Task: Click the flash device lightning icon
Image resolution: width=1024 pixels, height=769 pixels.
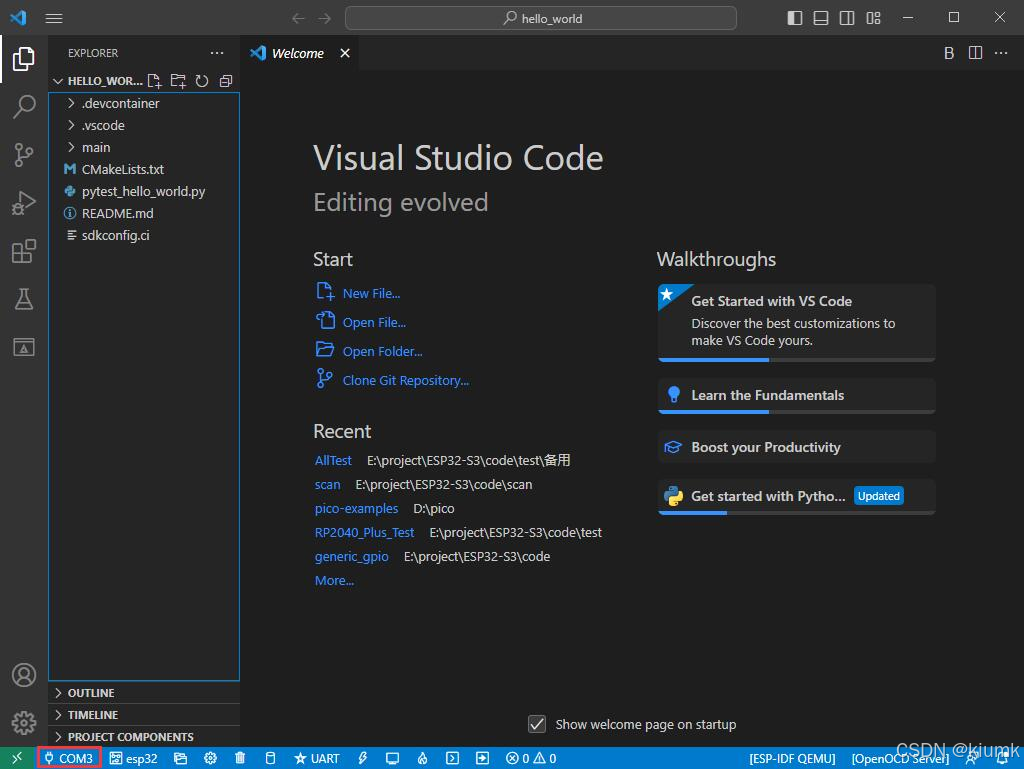Action: pos(362,758)
